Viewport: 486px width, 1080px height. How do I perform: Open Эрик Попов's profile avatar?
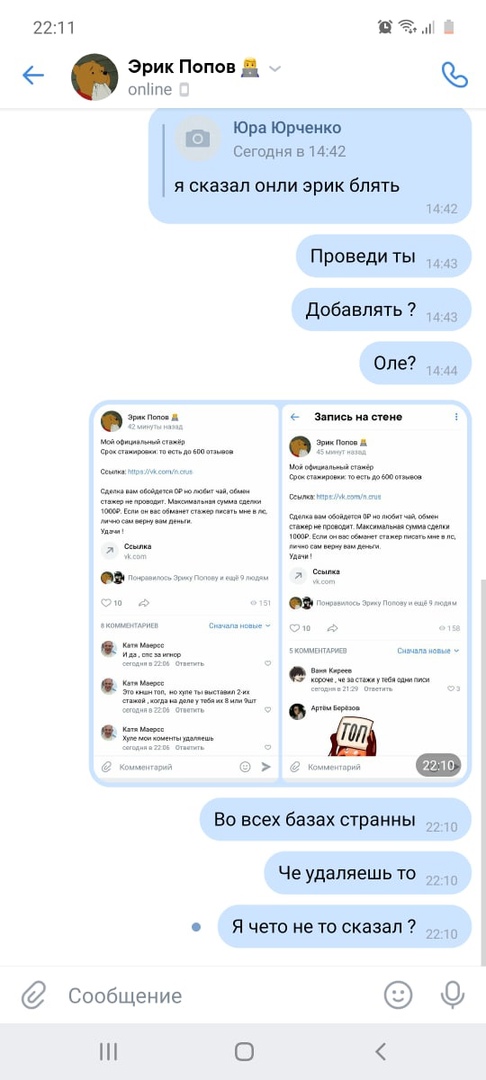tap(94, 77)
